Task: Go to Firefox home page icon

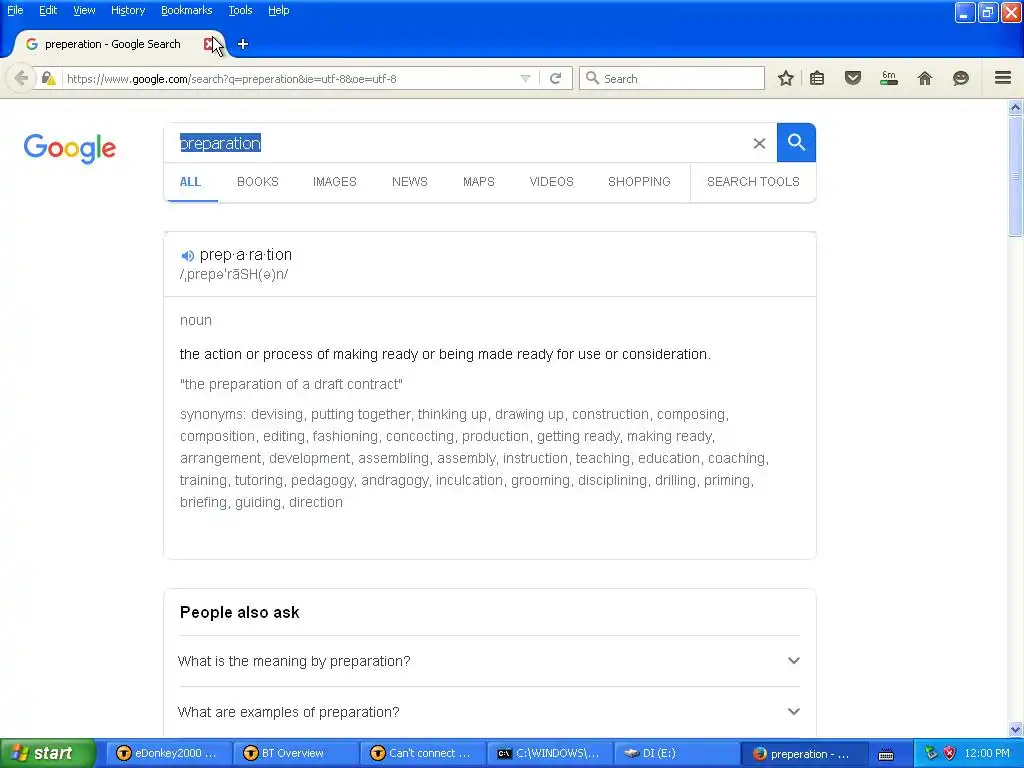Action: click(925, 78)
